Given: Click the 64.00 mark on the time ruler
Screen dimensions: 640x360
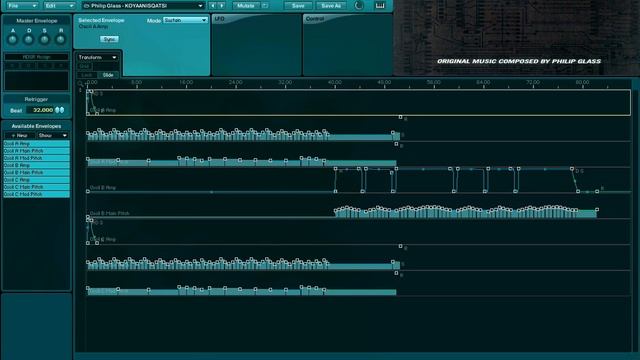Looking at the screenshot, I should point(483,82).
